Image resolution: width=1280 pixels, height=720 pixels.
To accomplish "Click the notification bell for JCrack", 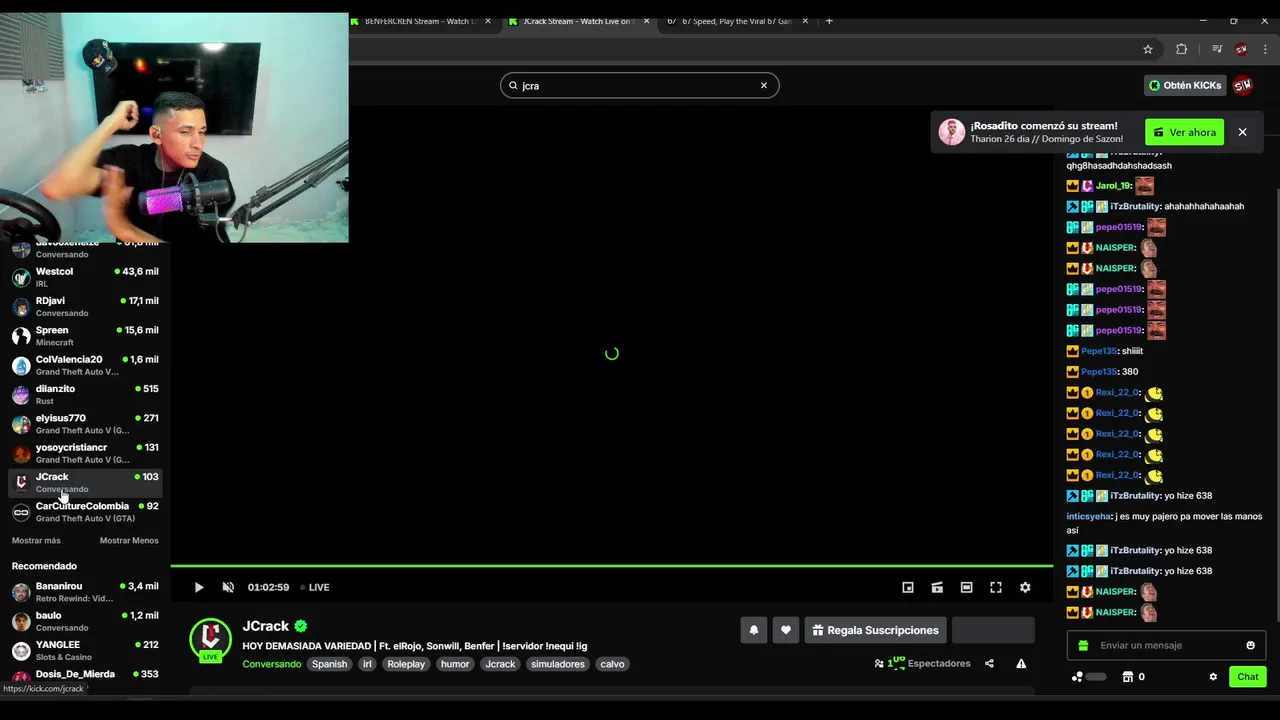I will pyautogui.click(x=754, y=630).
